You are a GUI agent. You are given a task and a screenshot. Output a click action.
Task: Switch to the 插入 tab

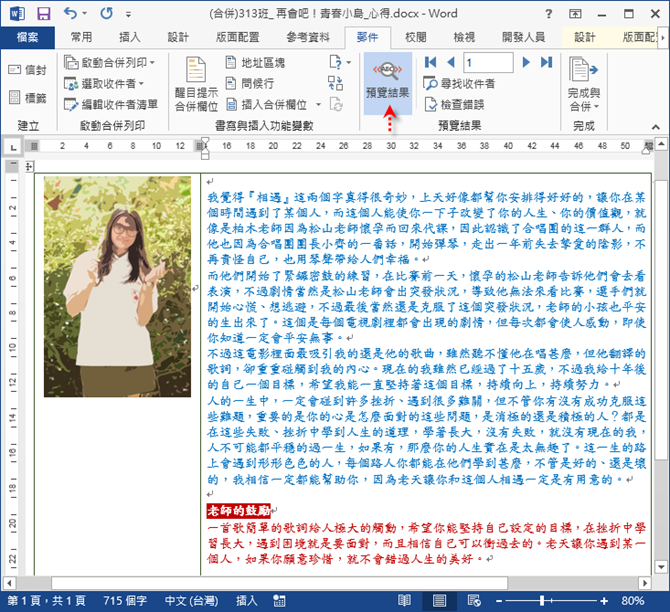tap(129, 38)
